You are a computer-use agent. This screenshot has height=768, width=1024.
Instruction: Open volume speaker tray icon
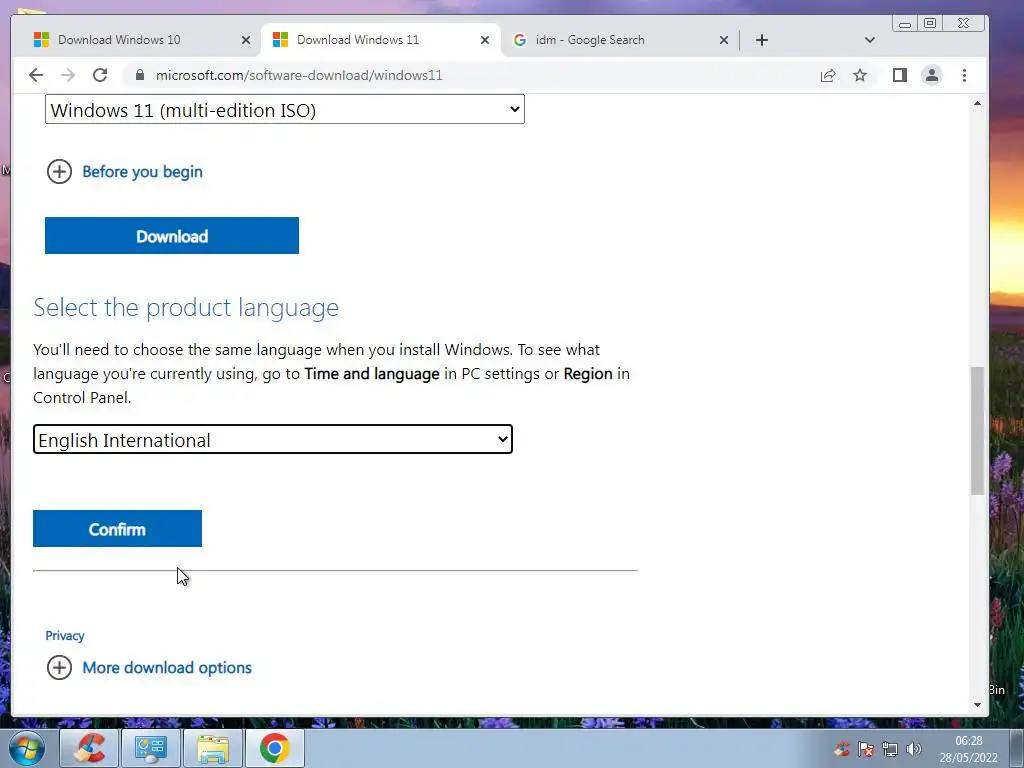[x=914, y=748]
